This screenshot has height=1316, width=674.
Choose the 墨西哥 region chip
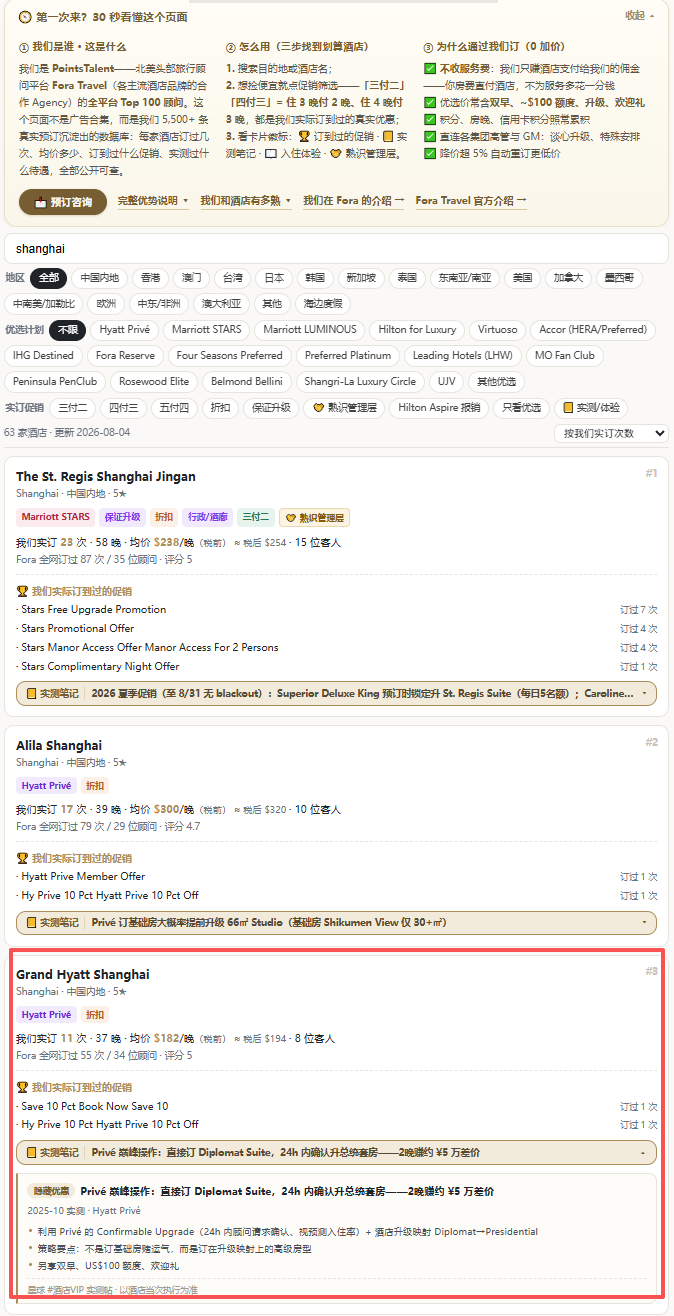tap(621, 277)
